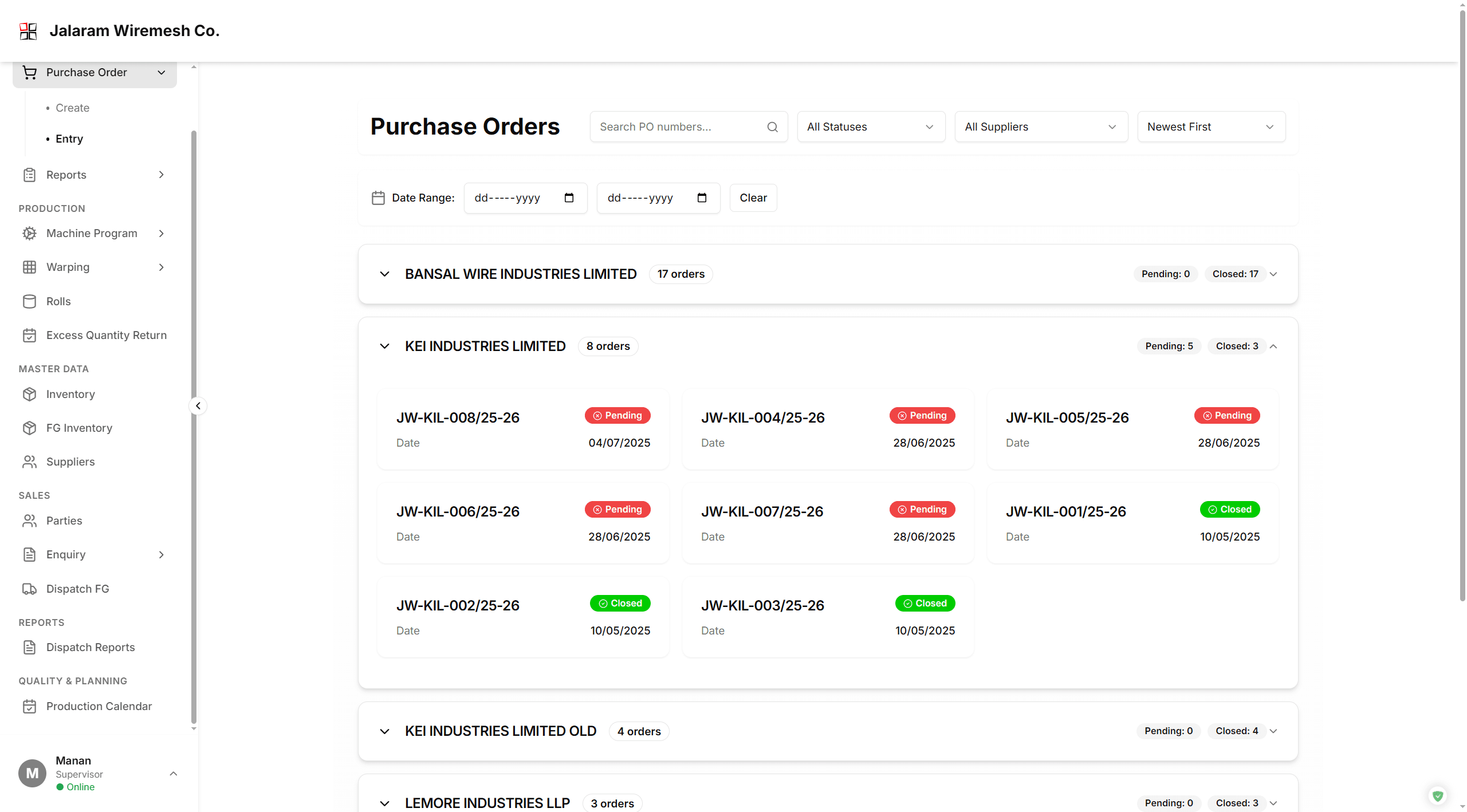Click the Clear button for date range
1467x812 pixels.
click(x=753, y=198)
